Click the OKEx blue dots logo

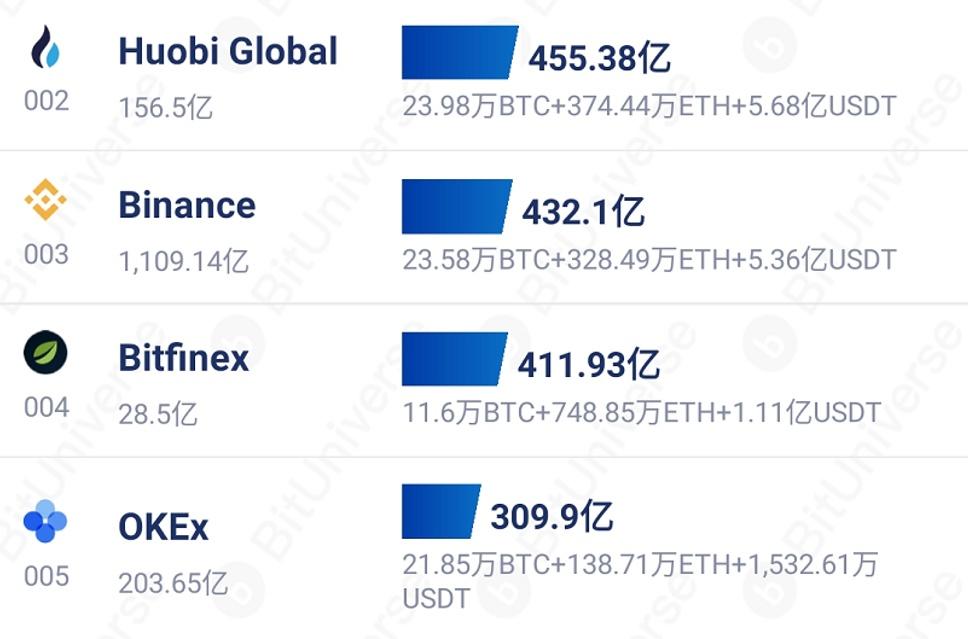(x=45, y=522)
